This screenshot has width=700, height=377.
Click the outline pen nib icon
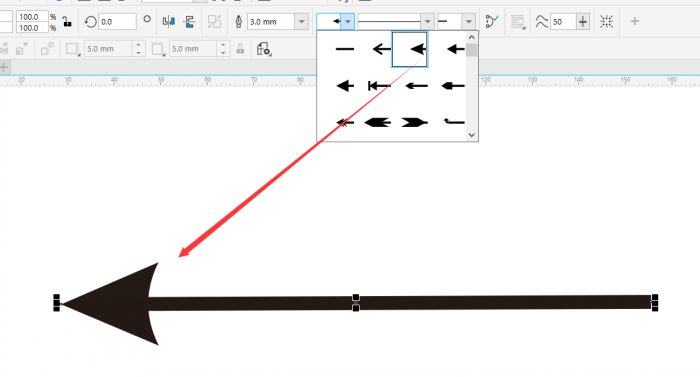[x=238, y=21]
